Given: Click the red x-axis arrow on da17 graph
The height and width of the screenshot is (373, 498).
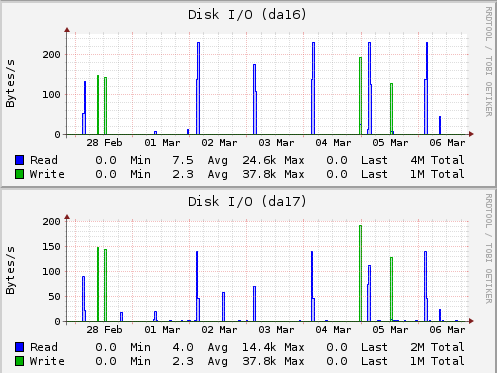Looking at the screenshot, I should pyautogui.click(x=471, y=321).
